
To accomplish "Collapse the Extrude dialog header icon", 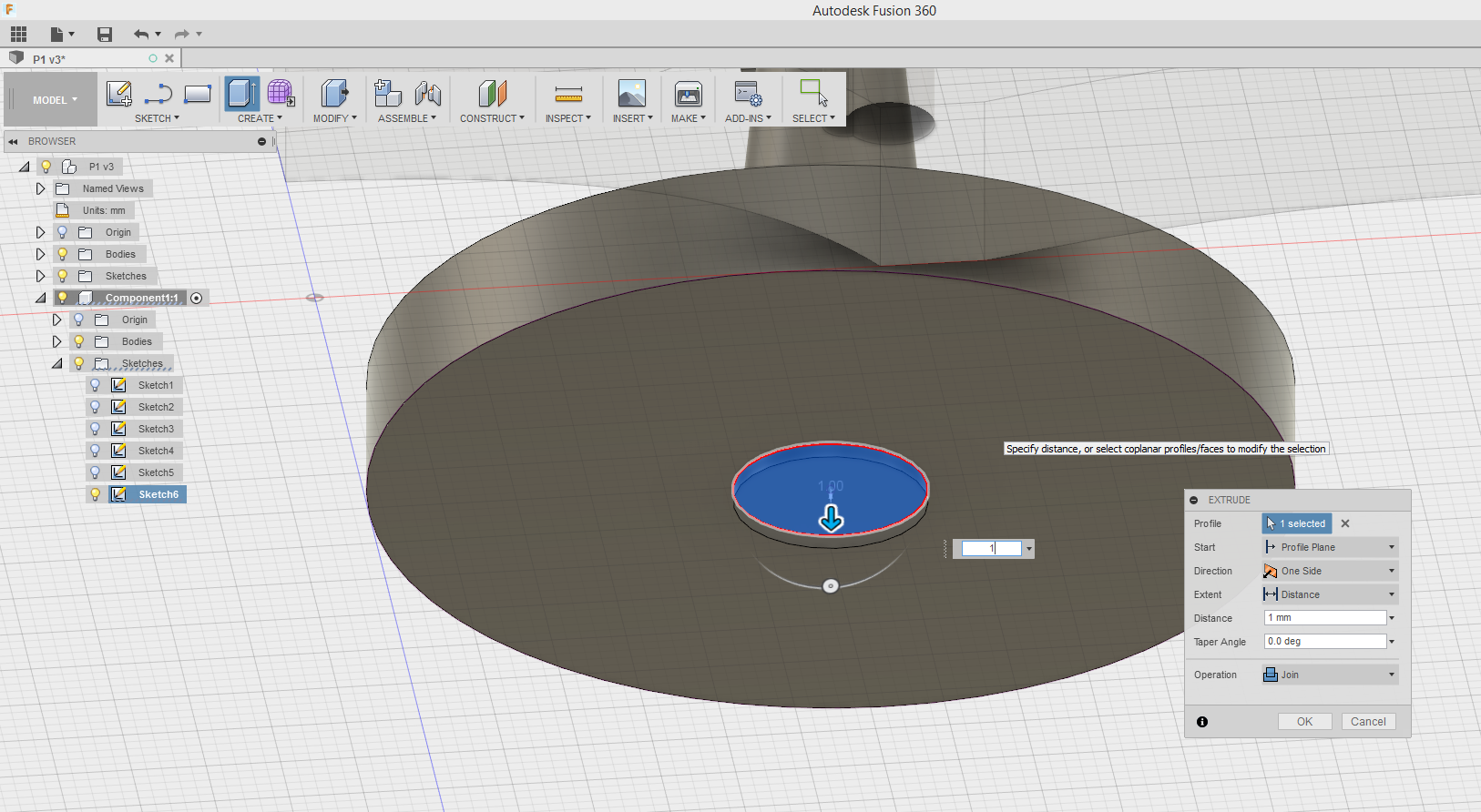I will click(1194, 500).
